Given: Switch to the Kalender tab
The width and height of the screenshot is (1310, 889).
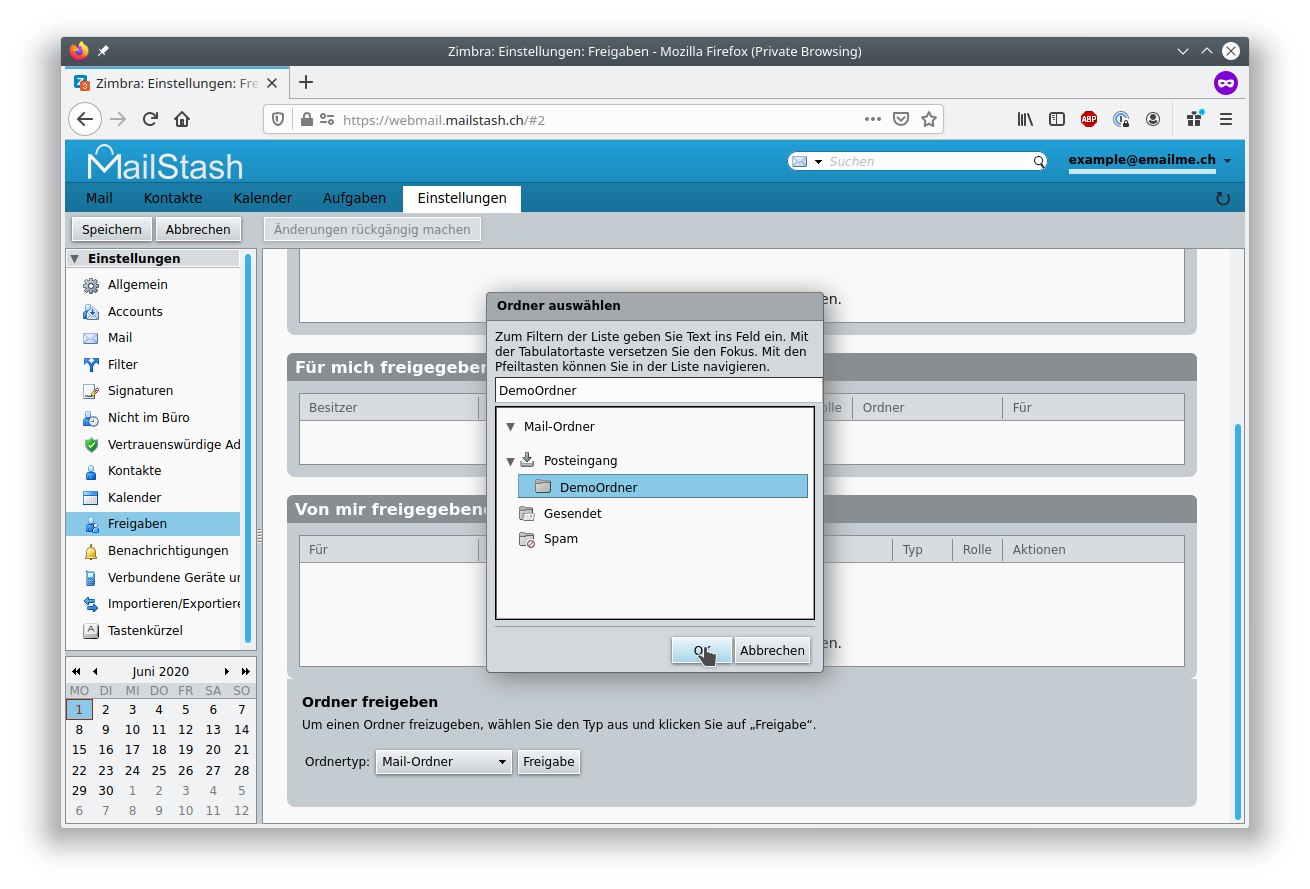Looking at the screenshot, I should coord(263,198).
